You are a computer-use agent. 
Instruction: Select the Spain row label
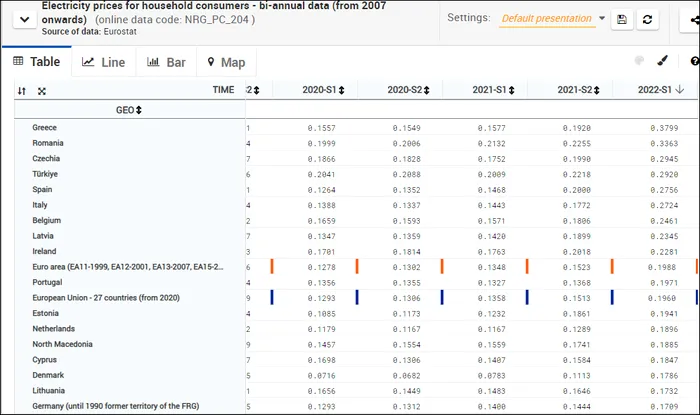(42, 190)
